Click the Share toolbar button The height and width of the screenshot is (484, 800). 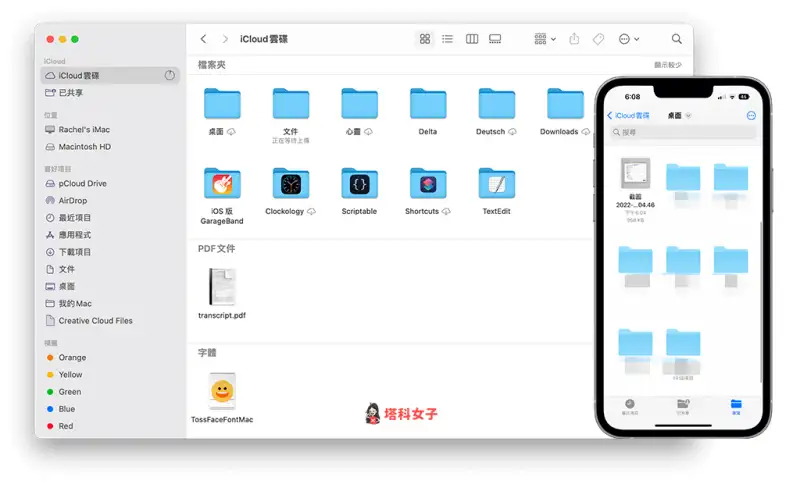click(574, 39)
